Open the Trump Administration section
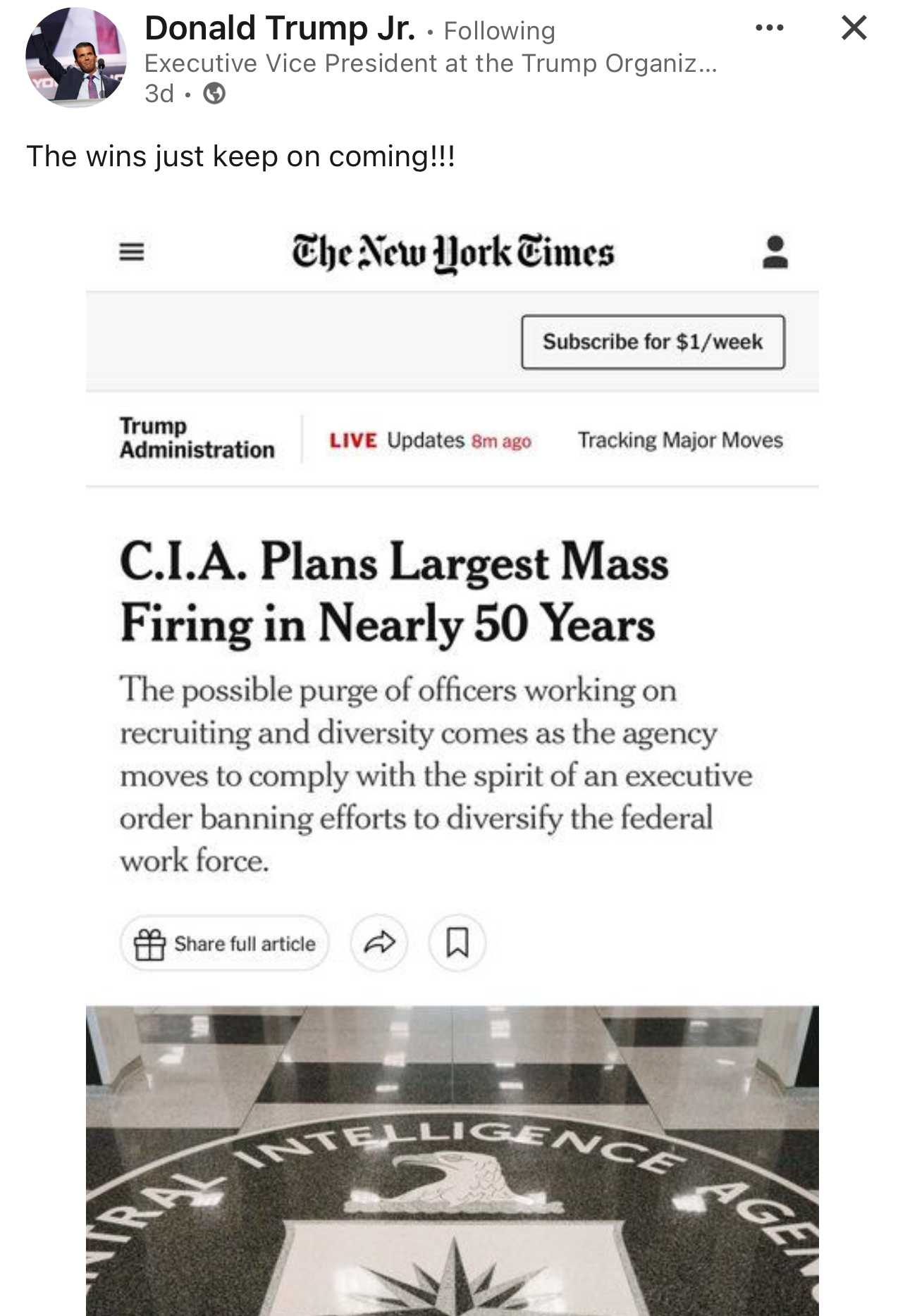905x1316 pixels. (x=197, y=438)
